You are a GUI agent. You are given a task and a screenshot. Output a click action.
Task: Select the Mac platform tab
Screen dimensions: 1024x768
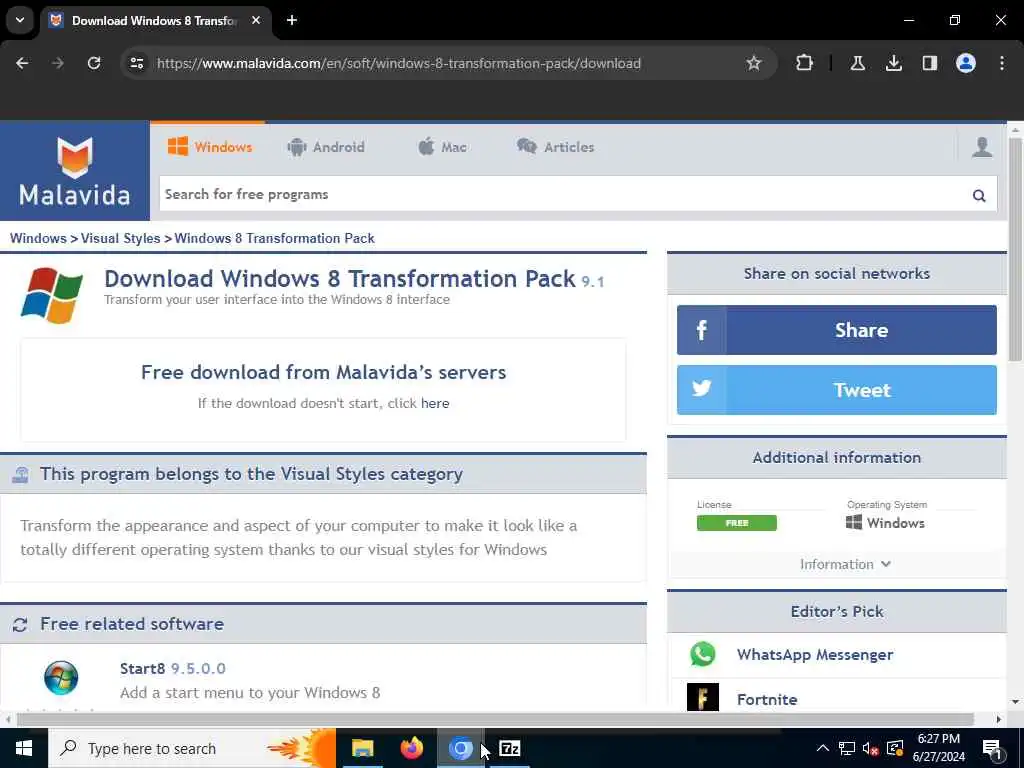(443, 147)
